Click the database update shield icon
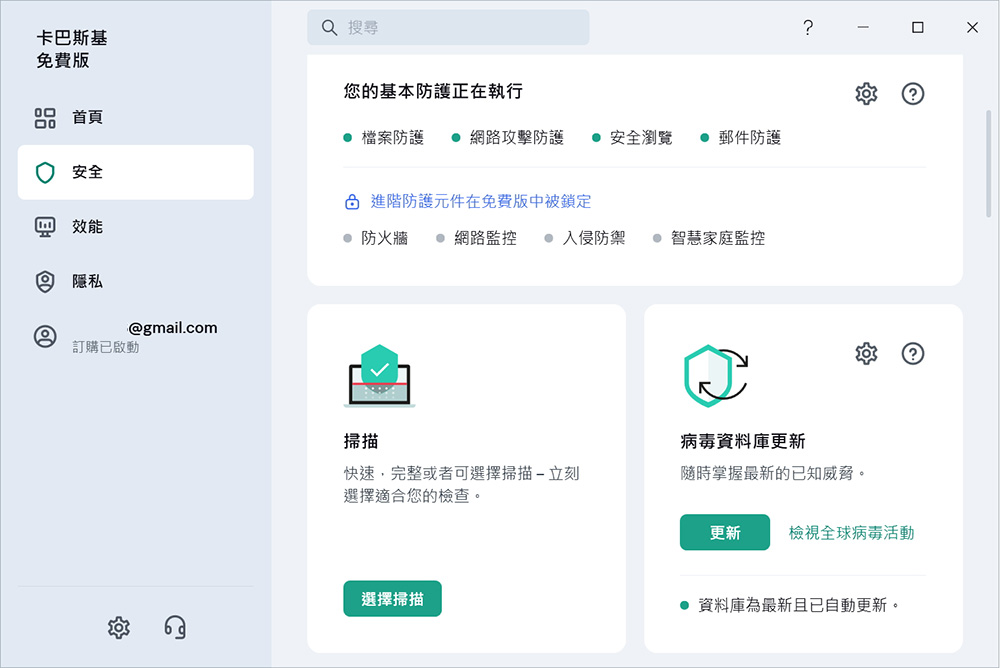The height and width of the screenshot is (668, 1000). tap(714, 376)
